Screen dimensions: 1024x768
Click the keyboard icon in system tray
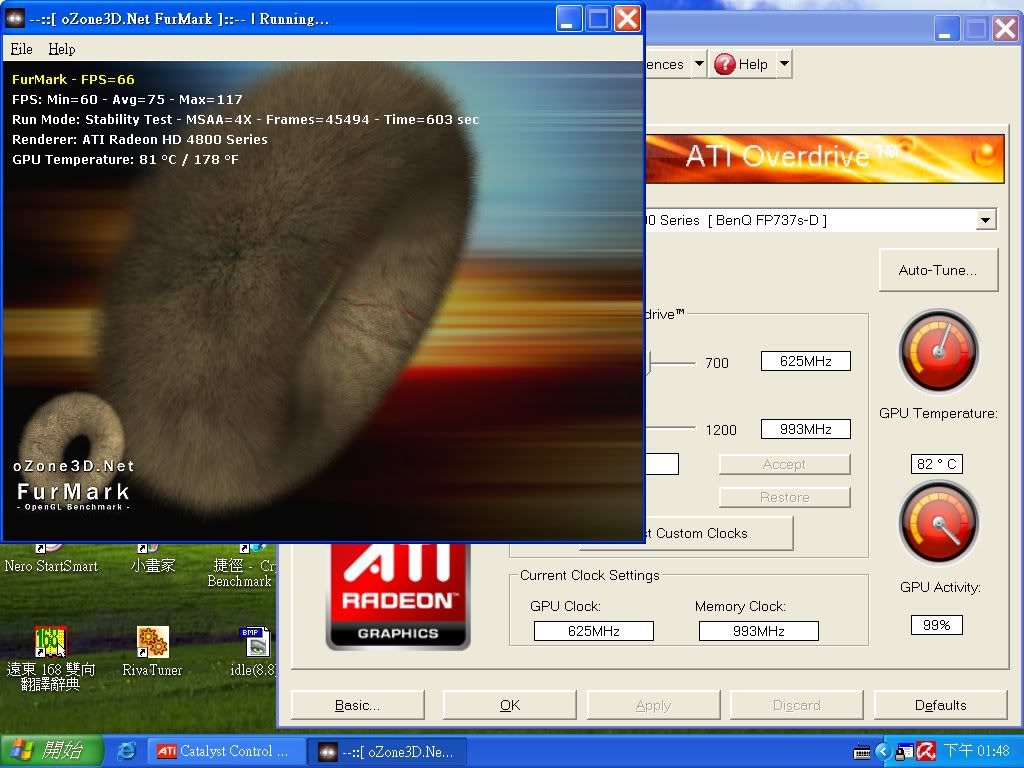click(x=862, y=751)
